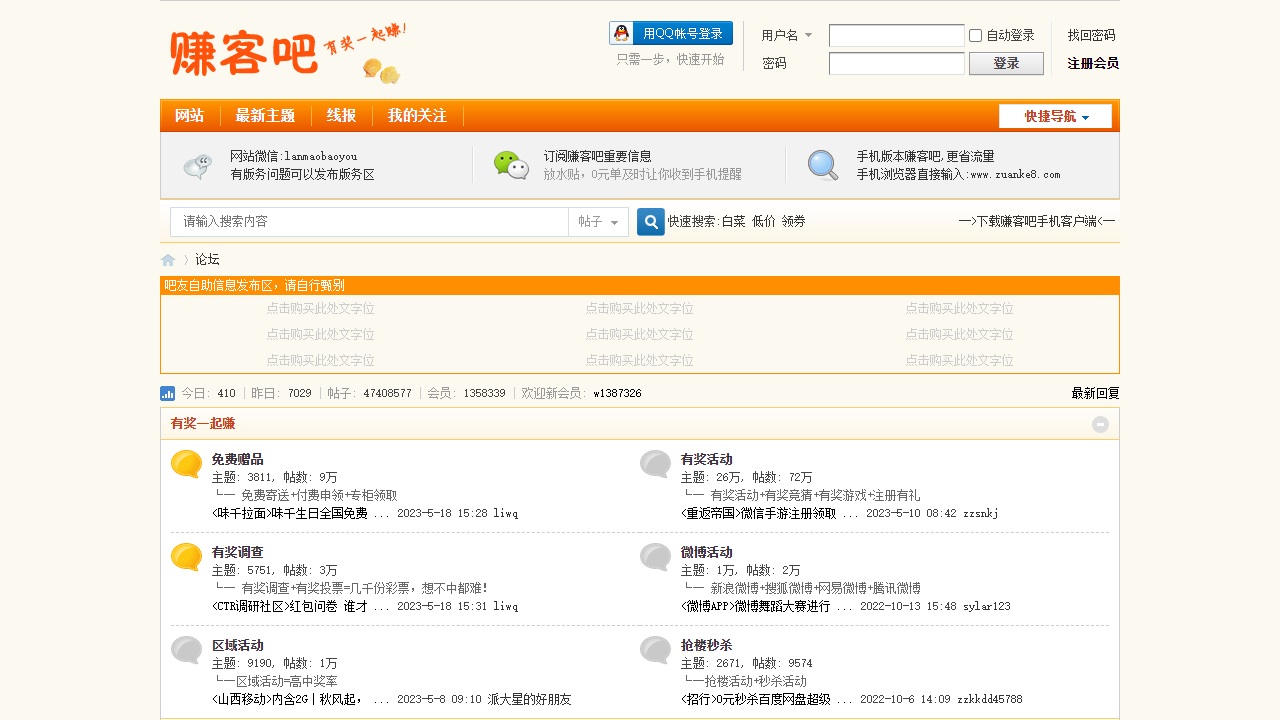Click the 有奖调查 forum bubble icon
This screenshot has height=720, width=1280.
click(x=186, y=557)
